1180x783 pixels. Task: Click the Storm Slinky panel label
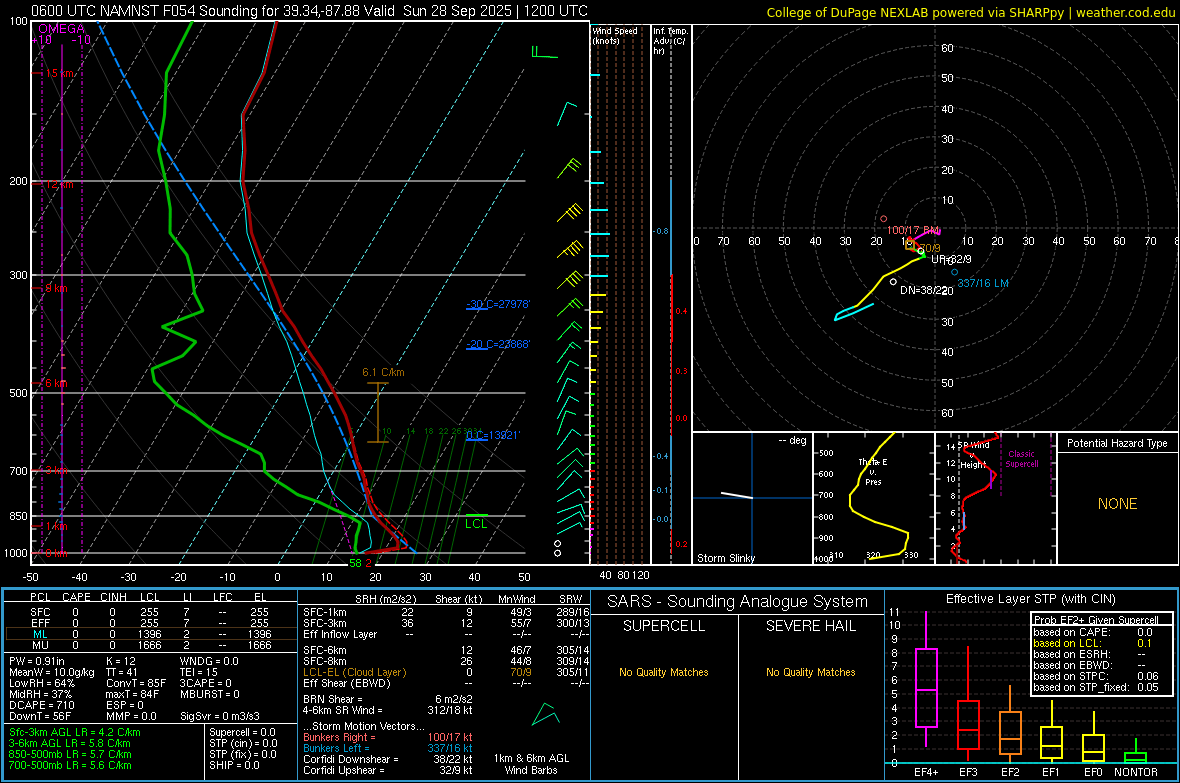tap(725, 558)
